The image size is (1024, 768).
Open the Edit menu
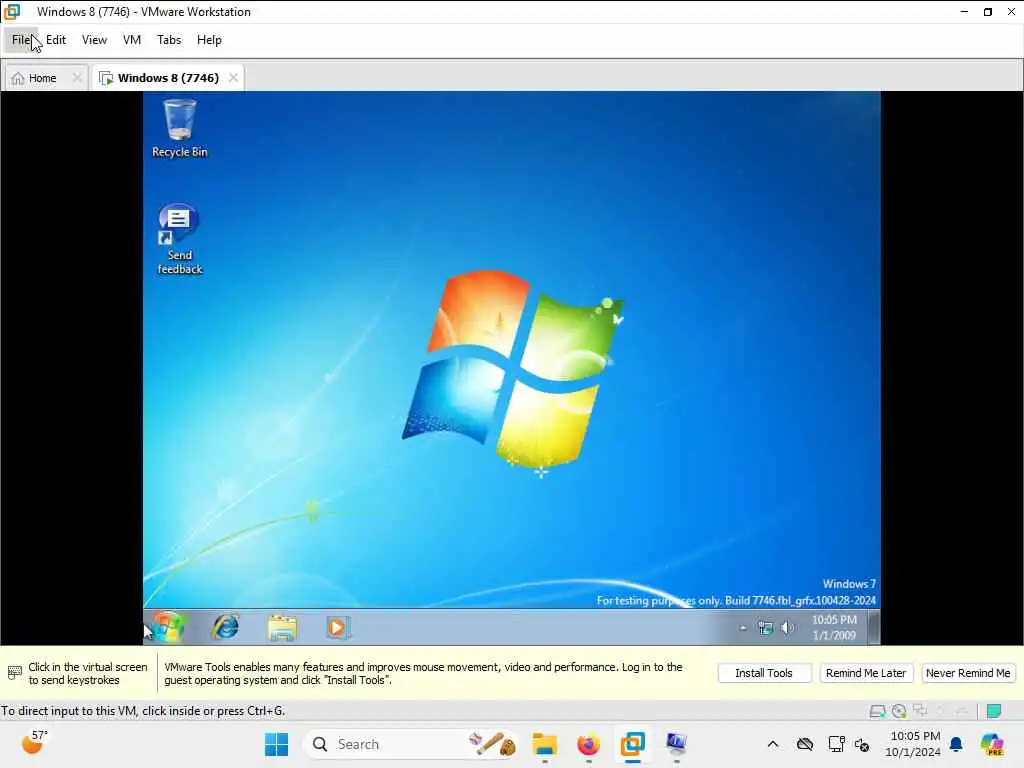pyautogui.click(x=56, y=40)
